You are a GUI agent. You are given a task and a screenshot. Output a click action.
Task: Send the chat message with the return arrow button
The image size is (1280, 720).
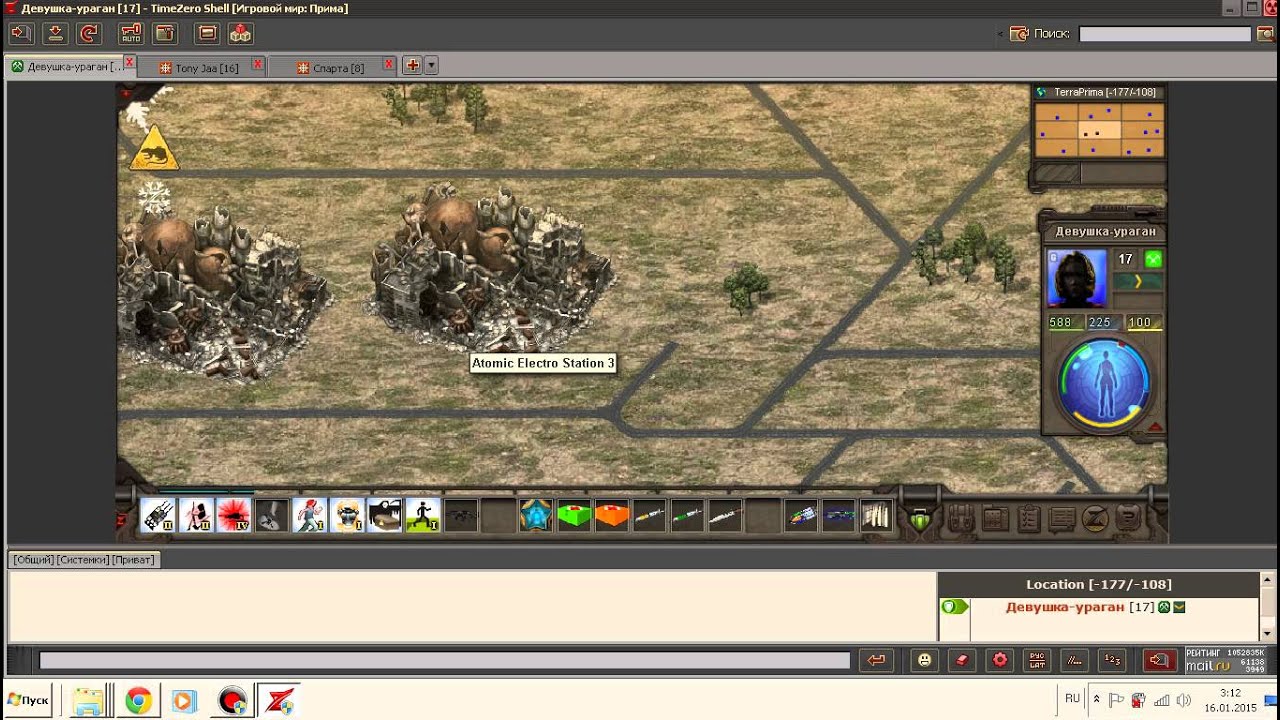876,660
